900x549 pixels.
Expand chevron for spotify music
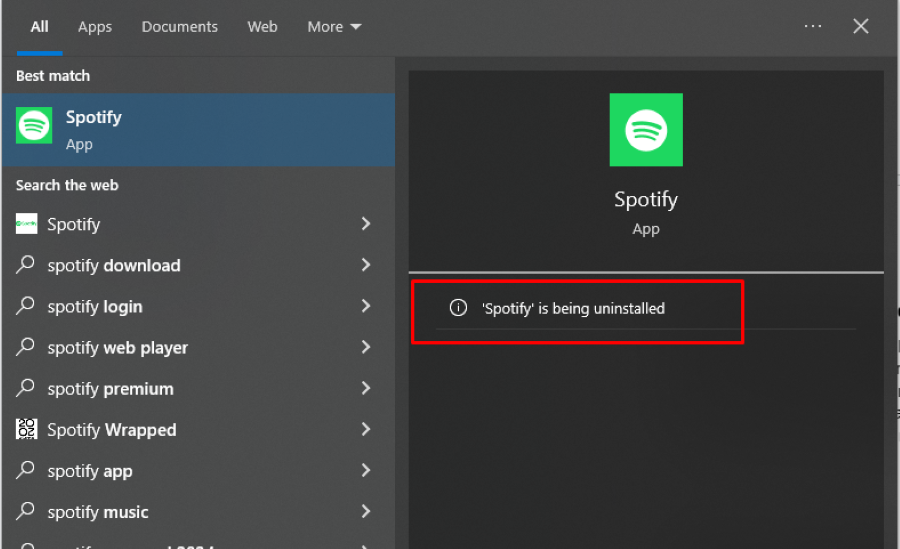pyautogui.click(x=366, y=511)
